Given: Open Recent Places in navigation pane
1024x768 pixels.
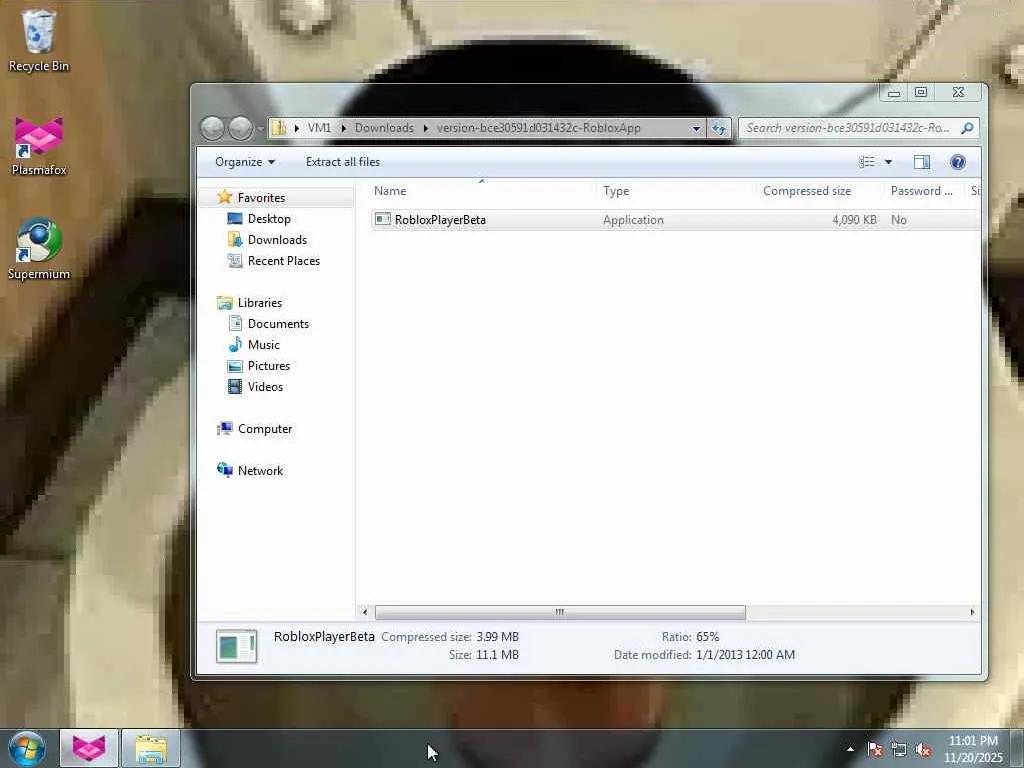Looking at the screenshot, I should [x=283, y=261].
